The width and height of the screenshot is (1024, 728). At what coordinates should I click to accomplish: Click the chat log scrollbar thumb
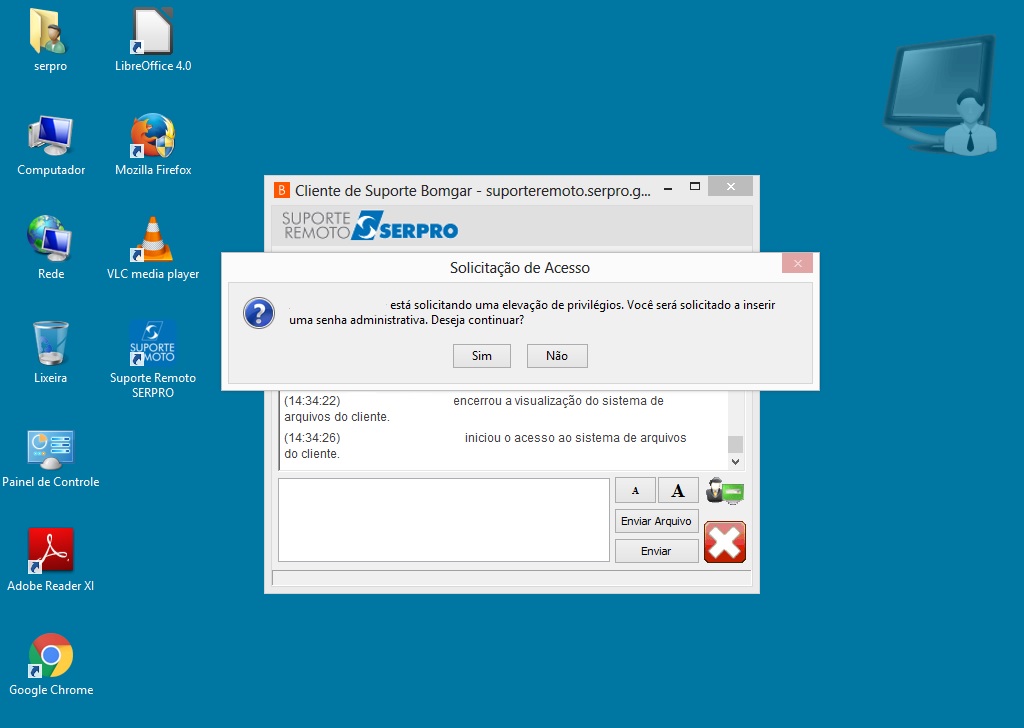735,444
